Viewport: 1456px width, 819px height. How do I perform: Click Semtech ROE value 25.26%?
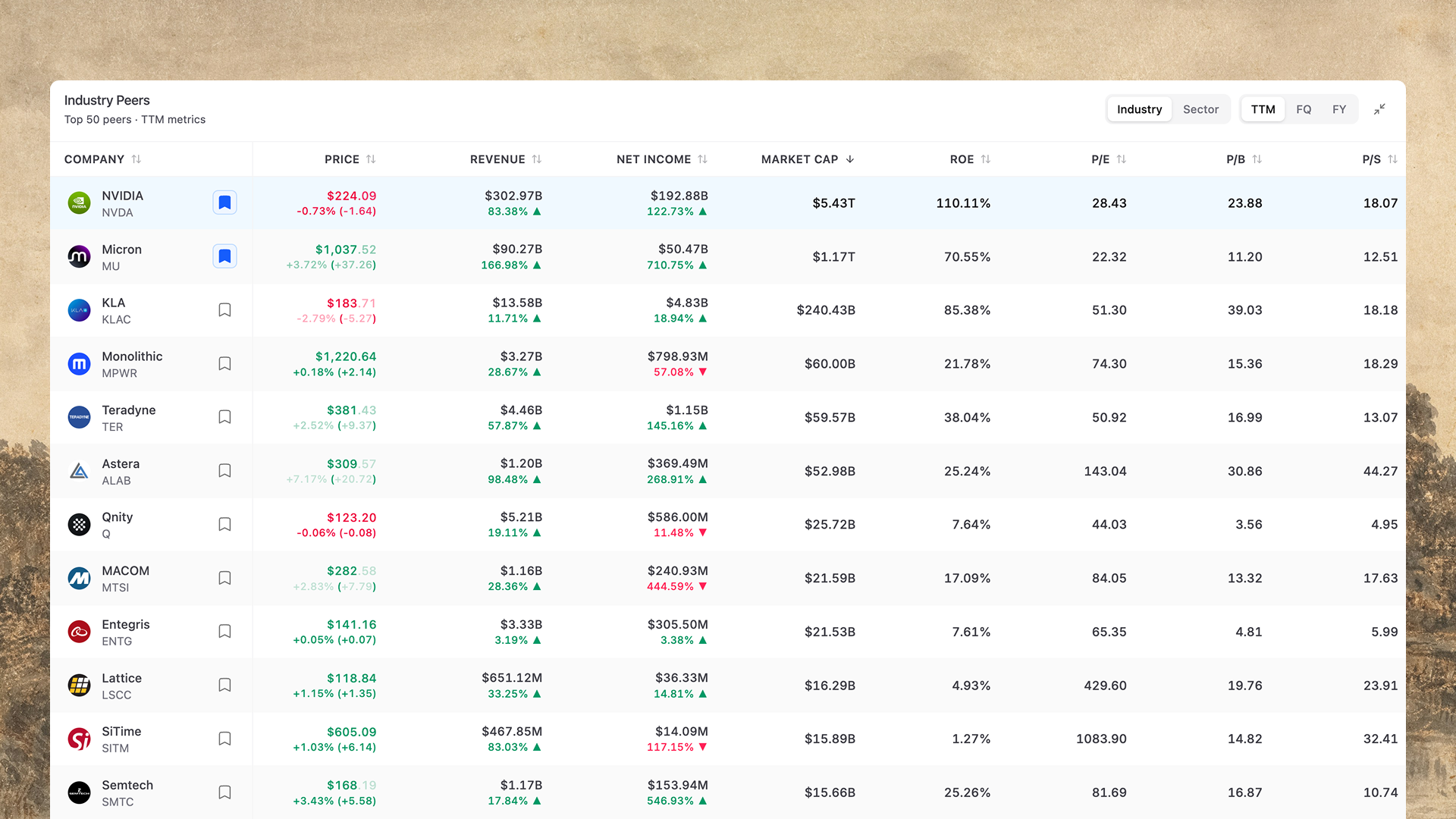968,792
